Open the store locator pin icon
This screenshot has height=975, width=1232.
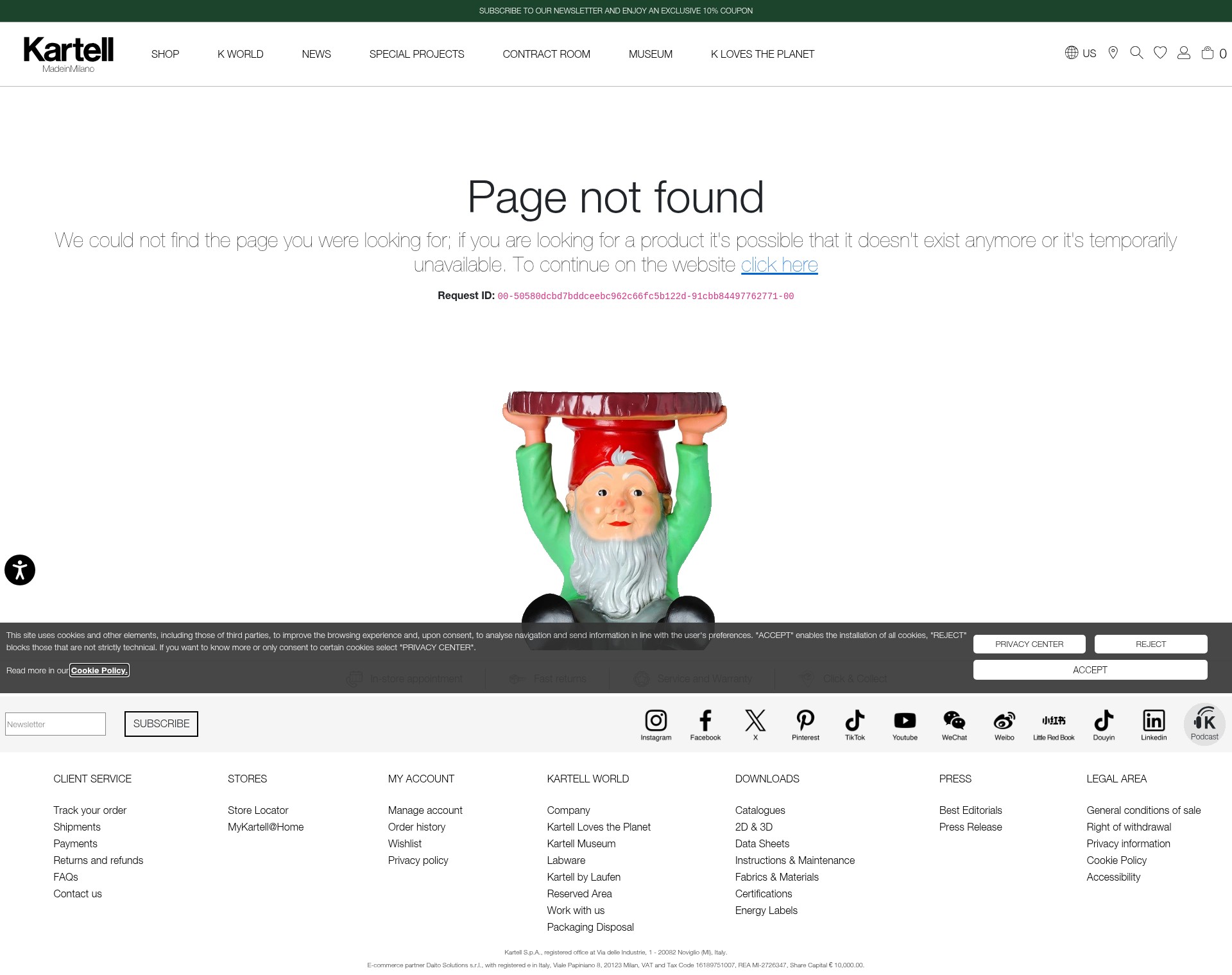(1113, 53)
